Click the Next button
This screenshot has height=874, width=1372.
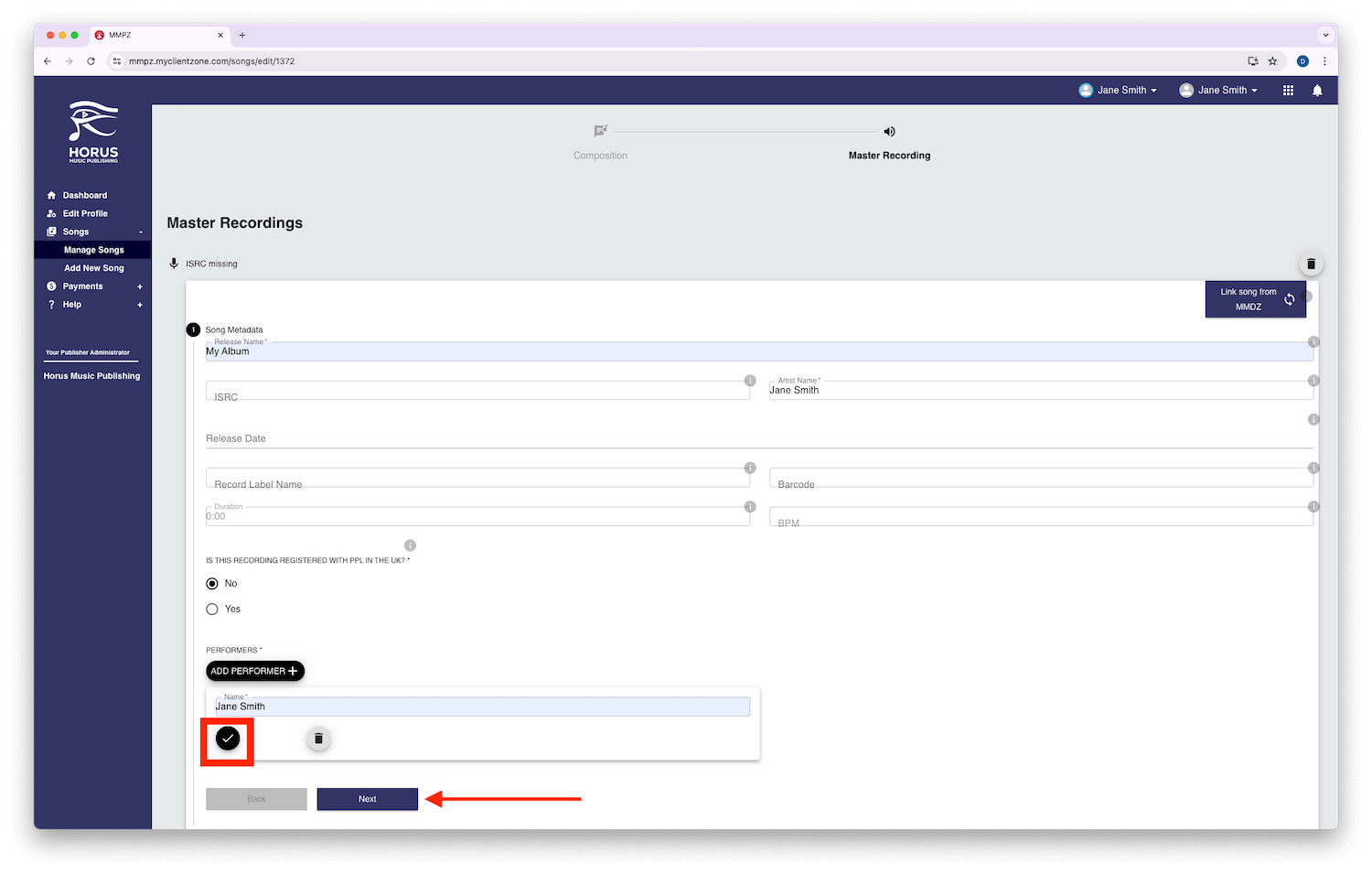click(368, 799)
